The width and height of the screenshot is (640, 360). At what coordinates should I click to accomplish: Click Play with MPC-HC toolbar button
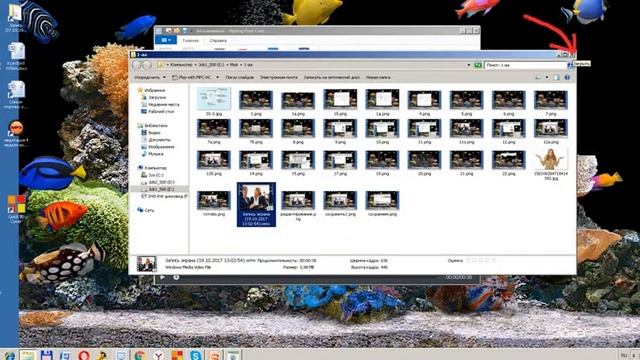click(192, 77)
